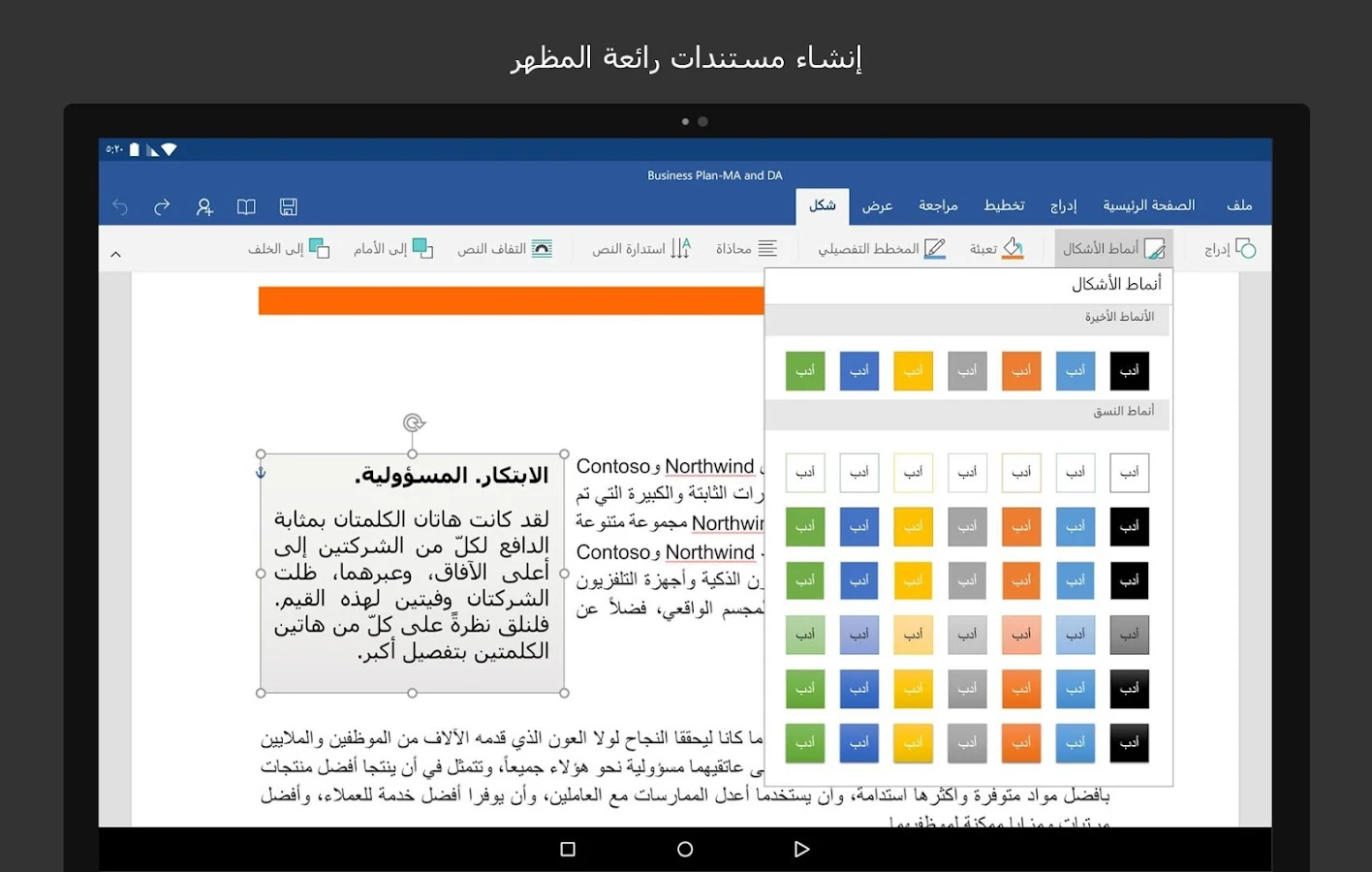Pick gray style in recent styles row
The width and height of the screenshot is (1372, 872).
pyautogui.click(x=967, y=371)
